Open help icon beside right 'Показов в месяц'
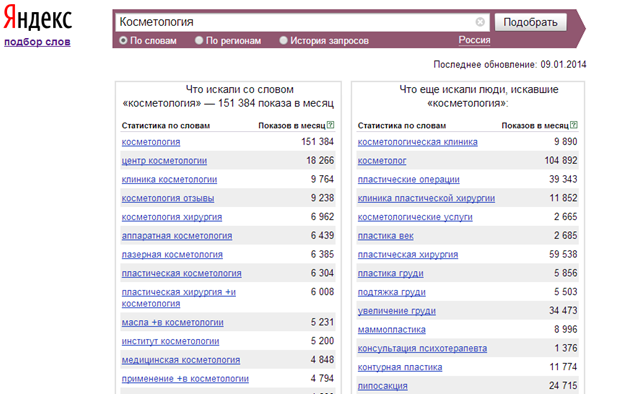627x396 pixels. pos(574,125)
